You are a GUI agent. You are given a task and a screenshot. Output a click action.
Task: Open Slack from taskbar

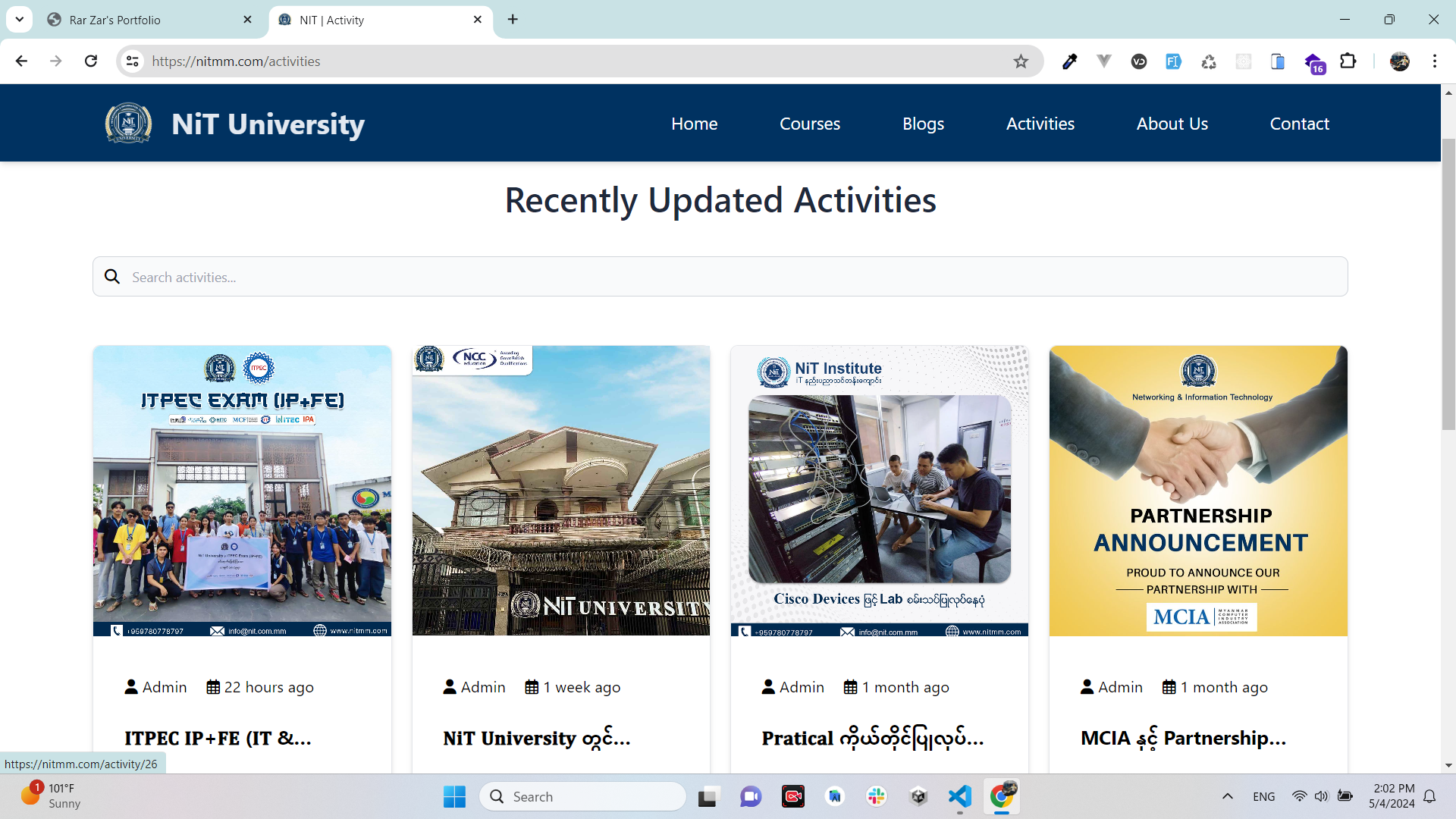tap(877, 796)
